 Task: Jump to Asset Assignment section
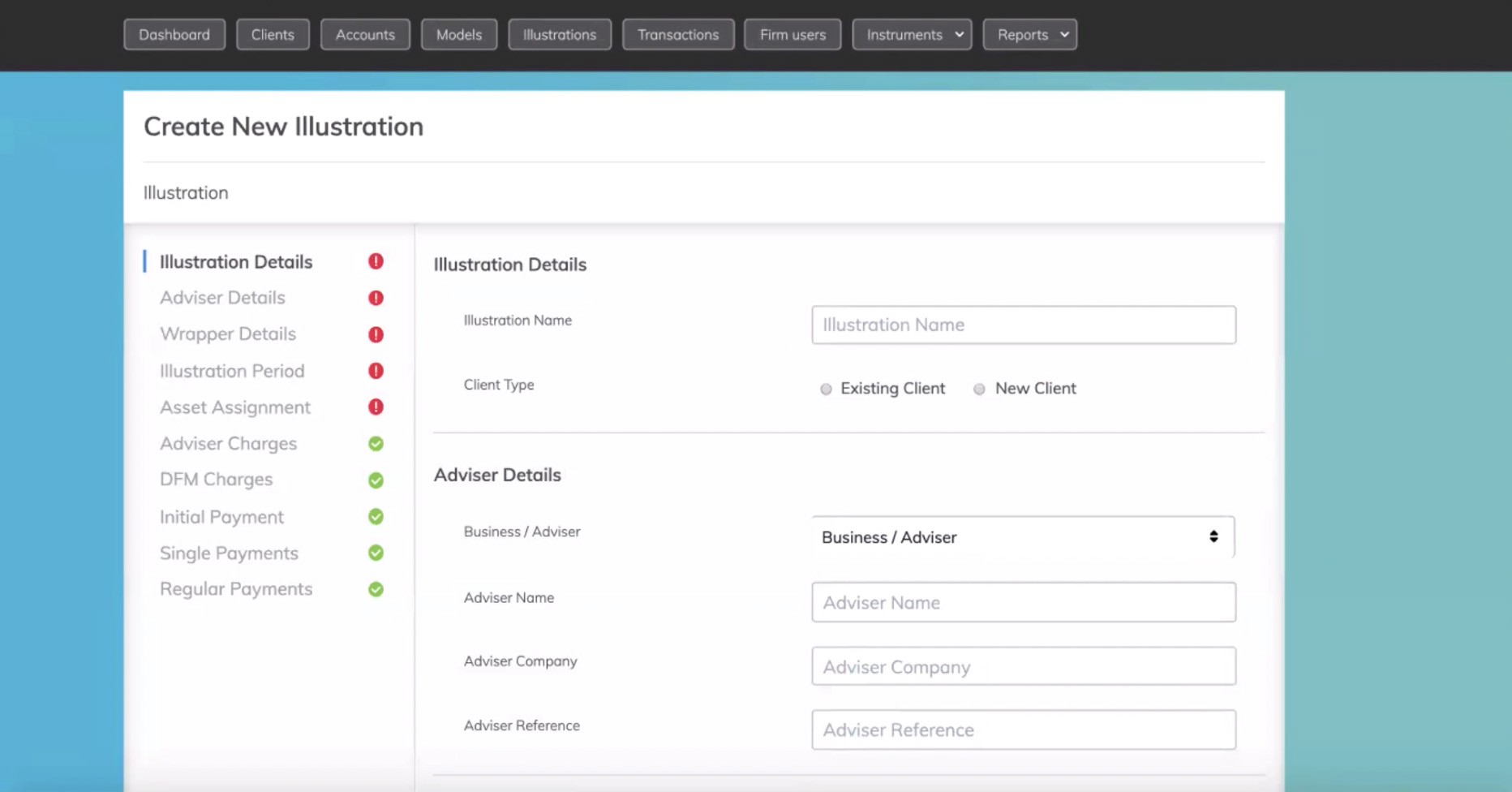[x=235, y=407]
